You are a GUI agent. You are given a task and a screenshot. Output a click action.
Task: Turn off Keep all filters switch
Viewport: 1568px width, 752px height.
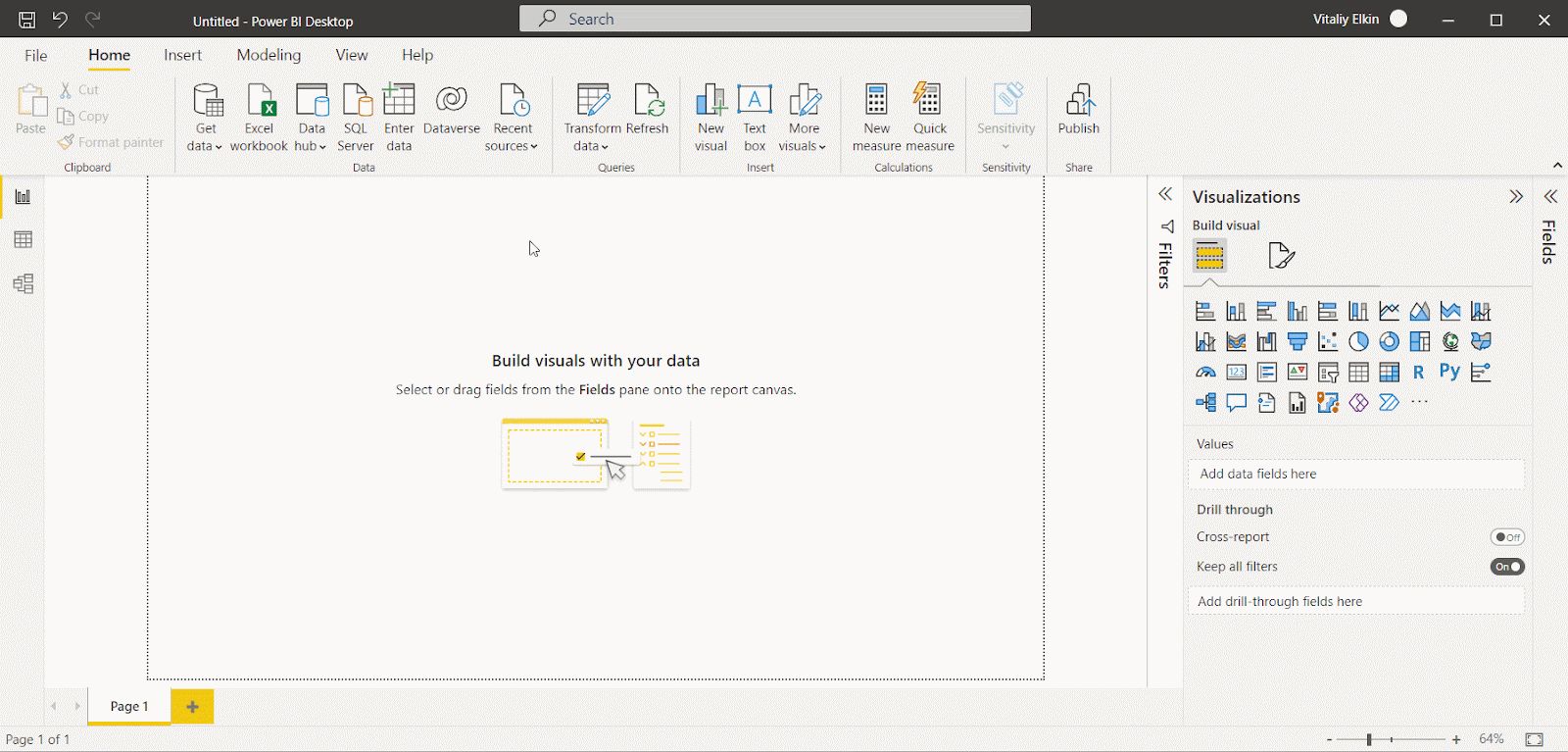[x=1507, y=567]
